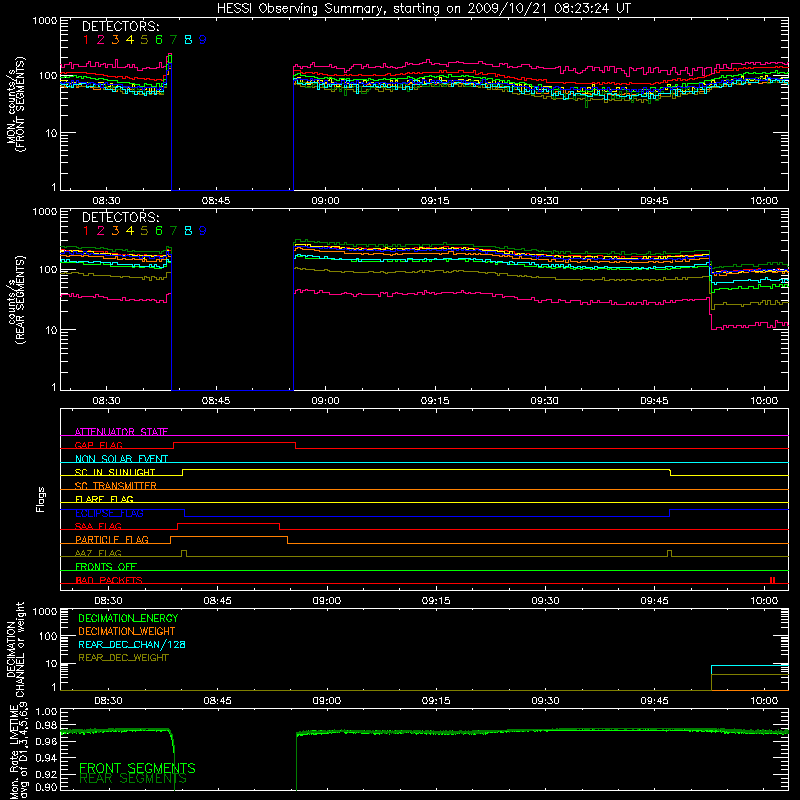The height and width of the screenshot is (800, 800).
Task: Click the REAR SEGMENTS livetime legend text
Action: pyautogui.click(x=133, y=779)
